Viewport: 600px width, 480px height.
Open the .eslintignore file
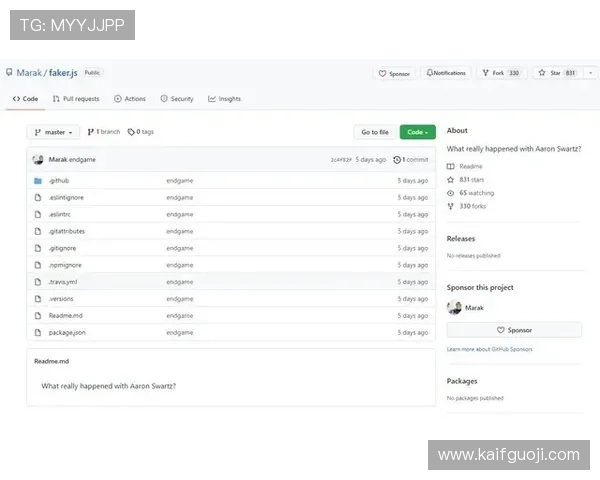(x=66, y=198)
